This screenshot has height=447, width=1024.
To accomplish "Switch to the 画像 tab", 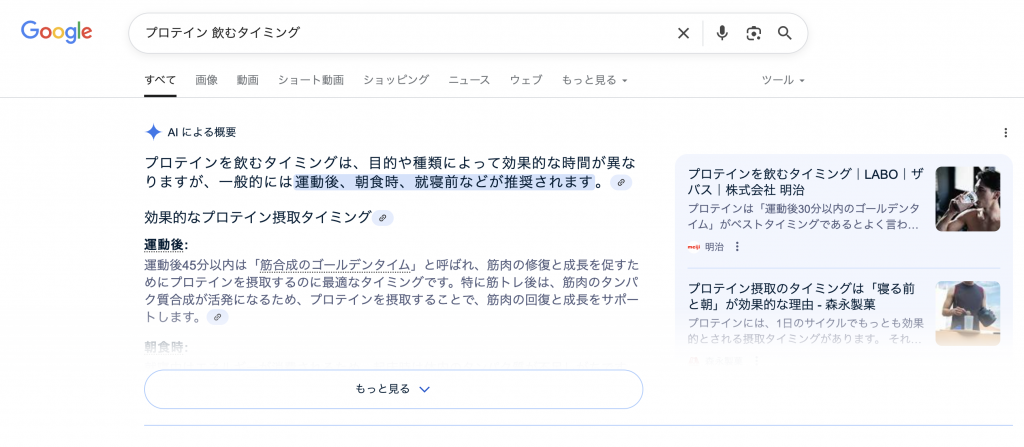I will point(206,80).
